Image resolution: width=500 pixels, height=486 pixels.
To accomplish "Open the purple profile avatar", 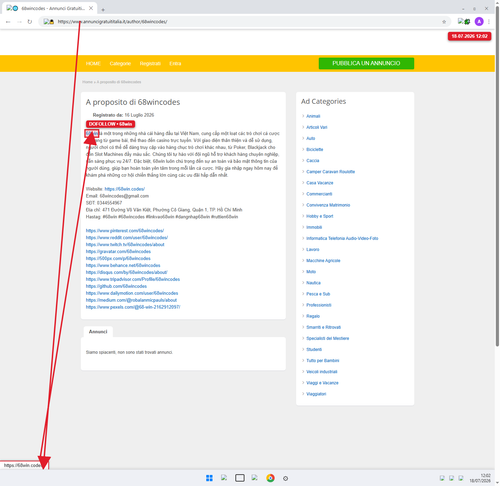I will [479, 22].
